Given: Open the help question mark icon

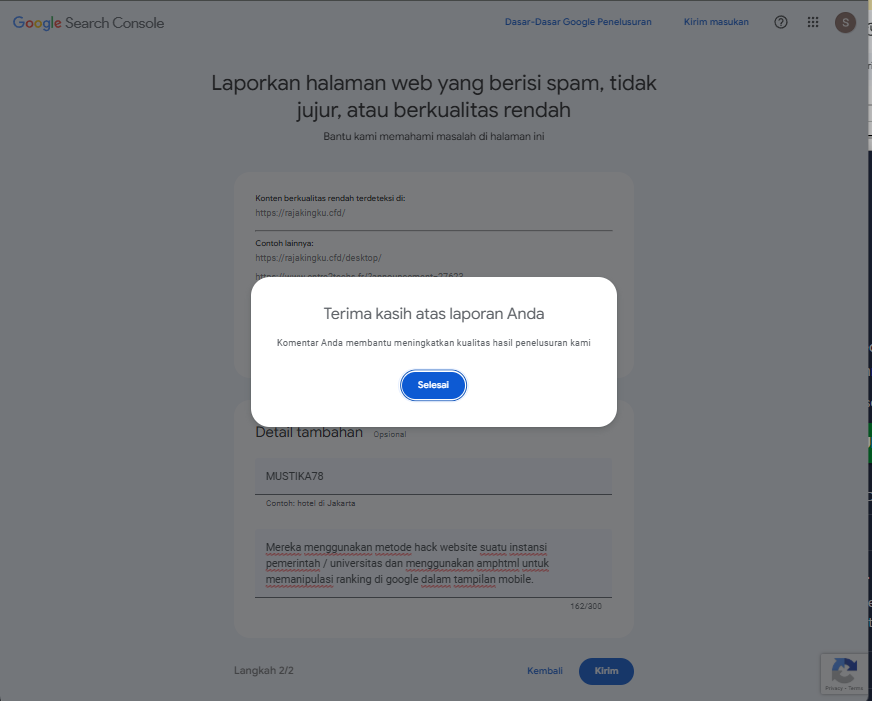Looking at the screenshot, I should click(780, 22).
